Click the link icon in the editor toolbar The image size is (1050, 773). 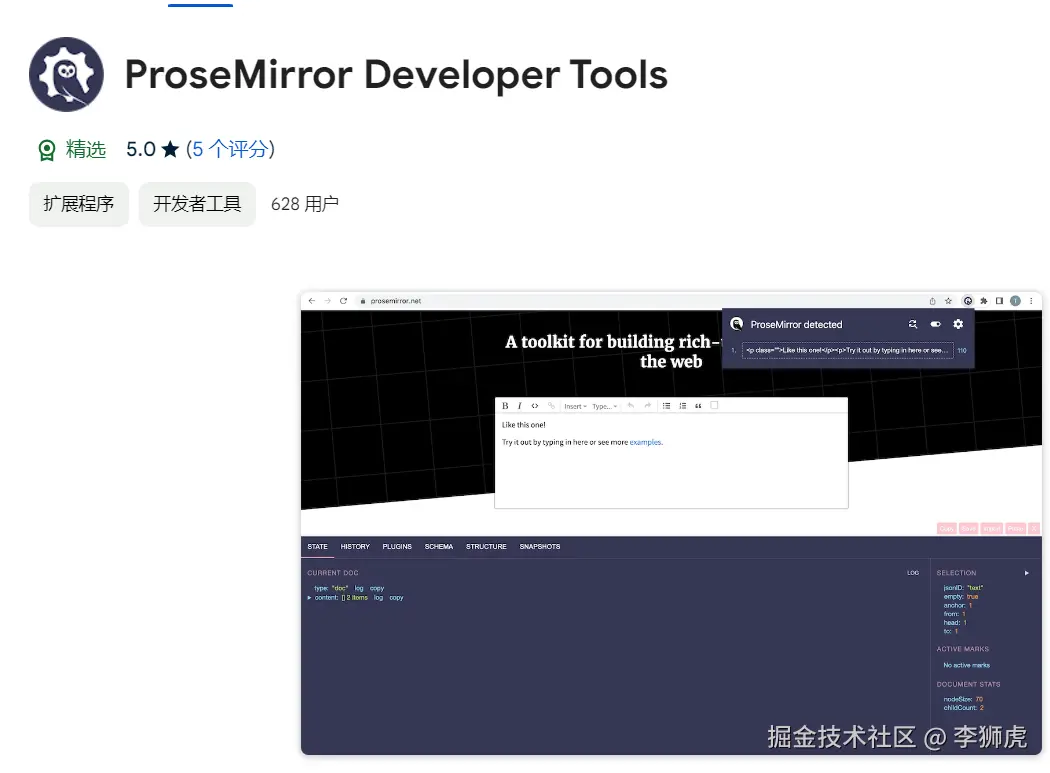click(551, 406)
